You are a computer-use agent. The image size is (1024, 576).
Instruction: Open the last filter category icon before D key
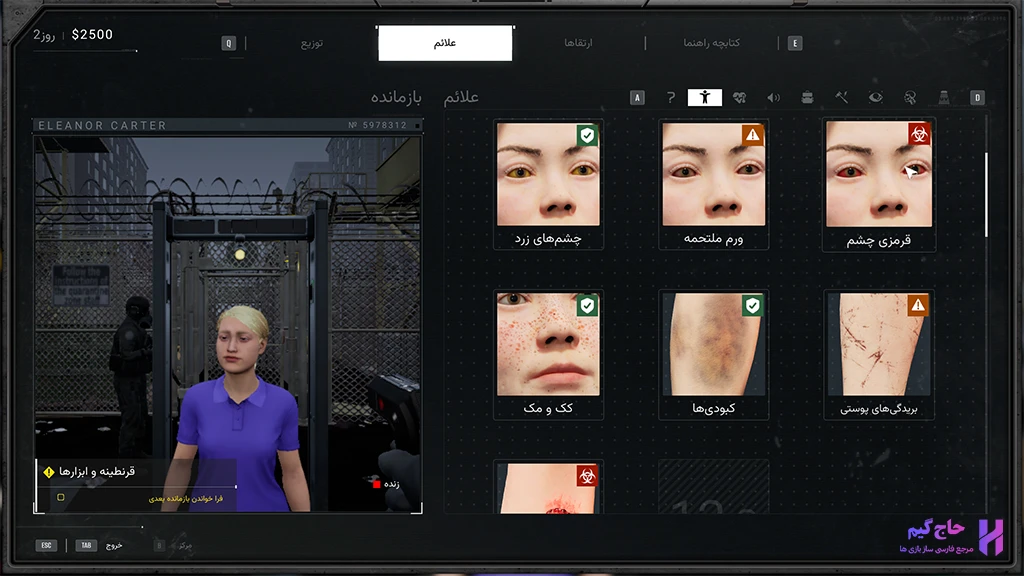(944, 97)
